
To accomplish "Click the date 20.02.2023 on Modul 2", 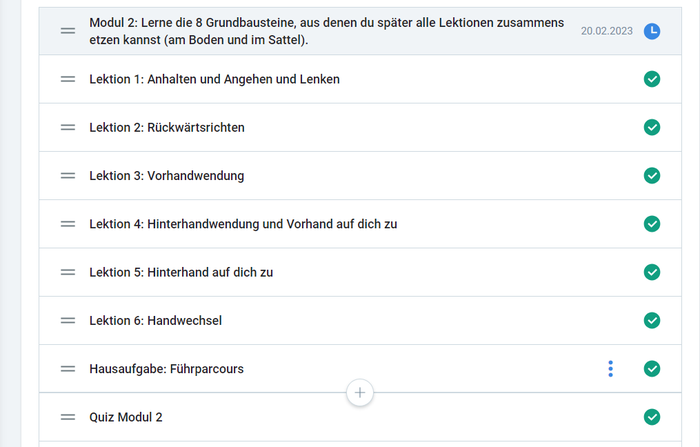I will (607, 31).
